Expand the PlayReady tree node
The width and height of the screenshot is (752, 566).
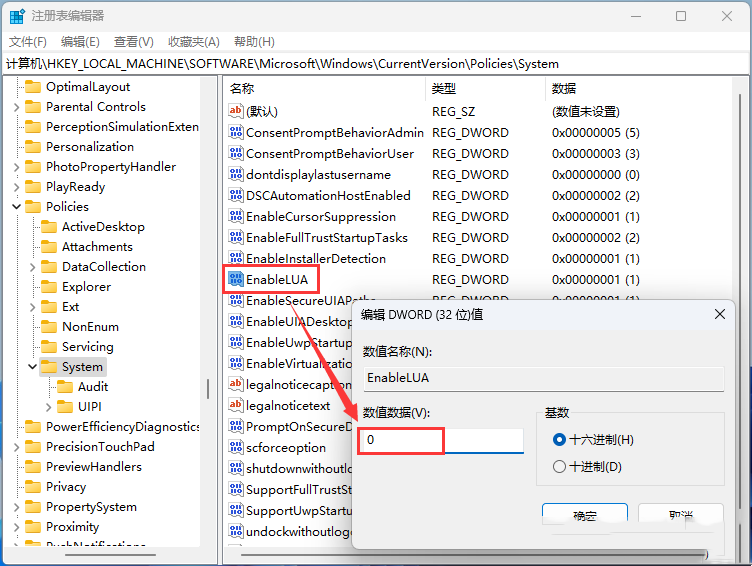click(x=16, y=187)
